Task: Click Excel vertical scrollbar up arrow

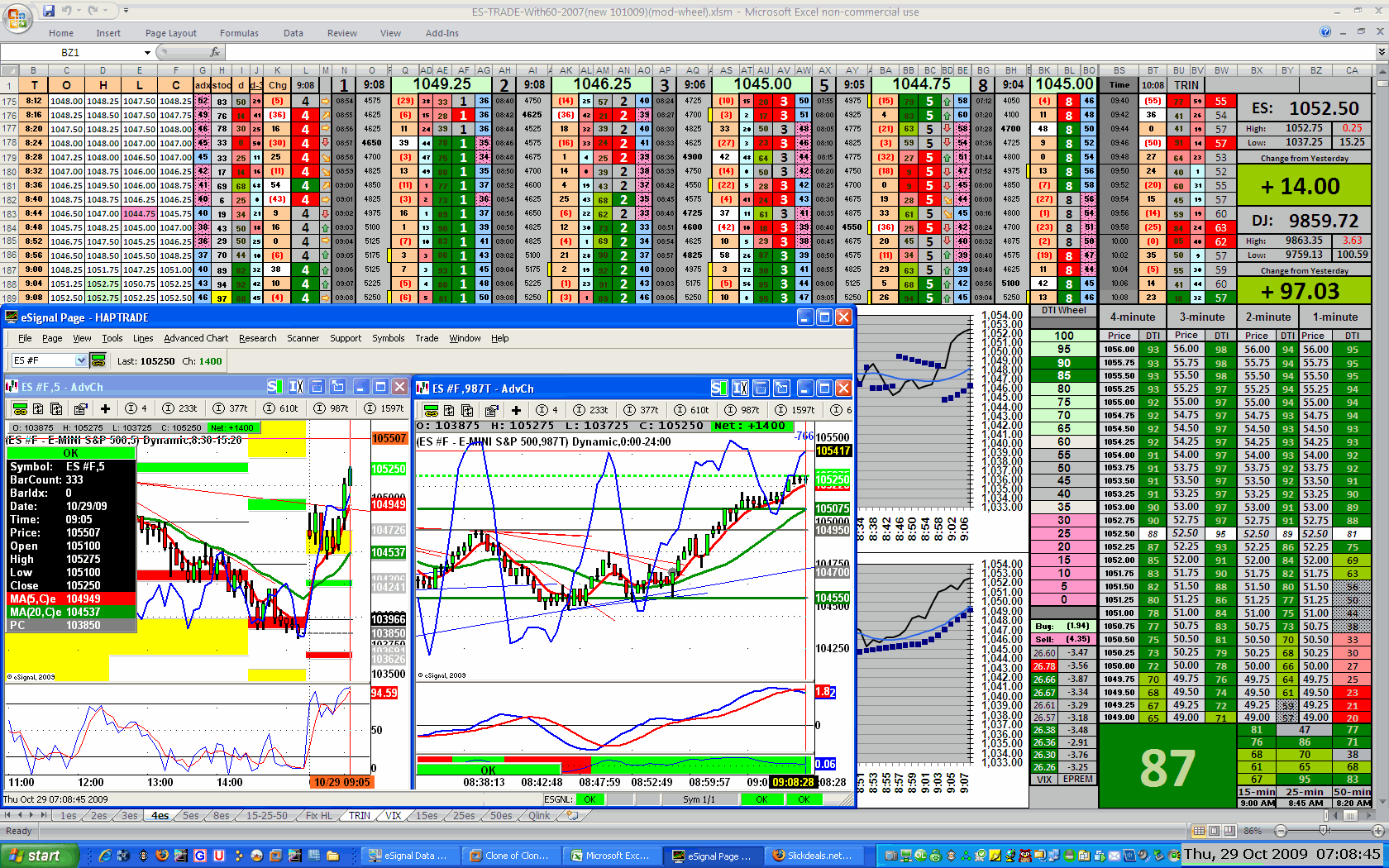Action: (1381, 70)
